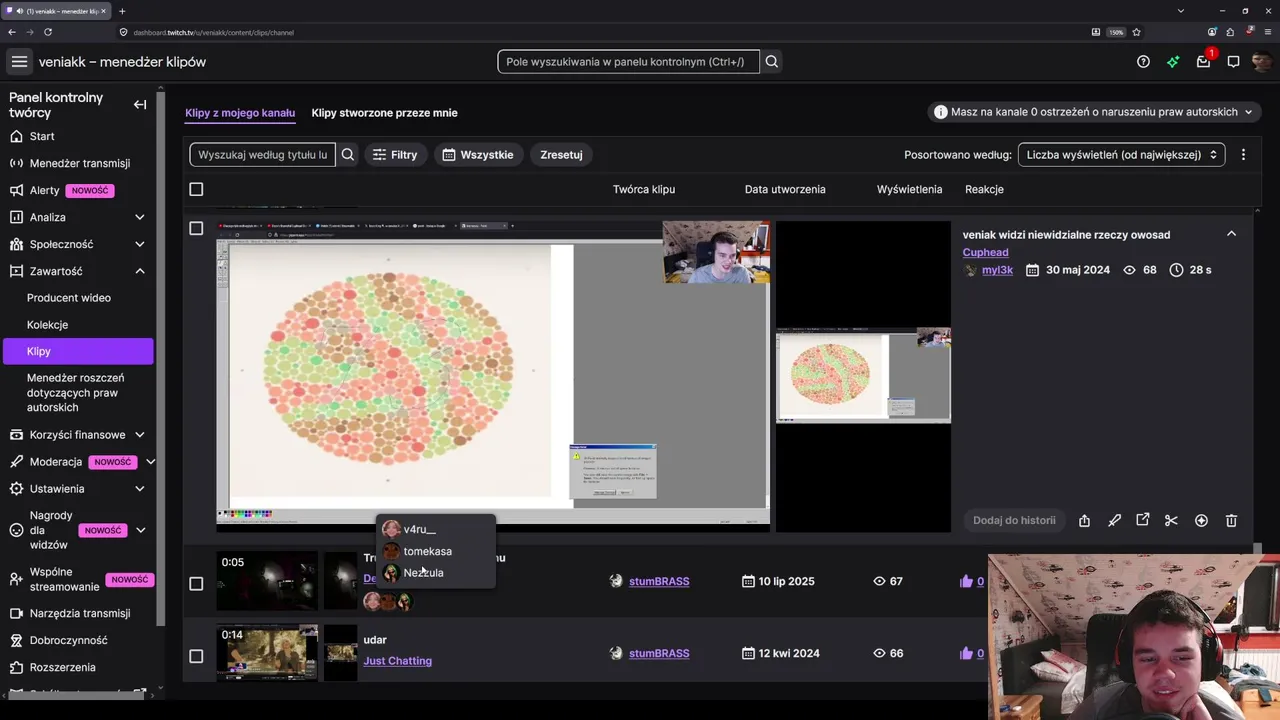Expand the copyright warnings notice
This screenshot has height=720, width=1280.
1093,112
